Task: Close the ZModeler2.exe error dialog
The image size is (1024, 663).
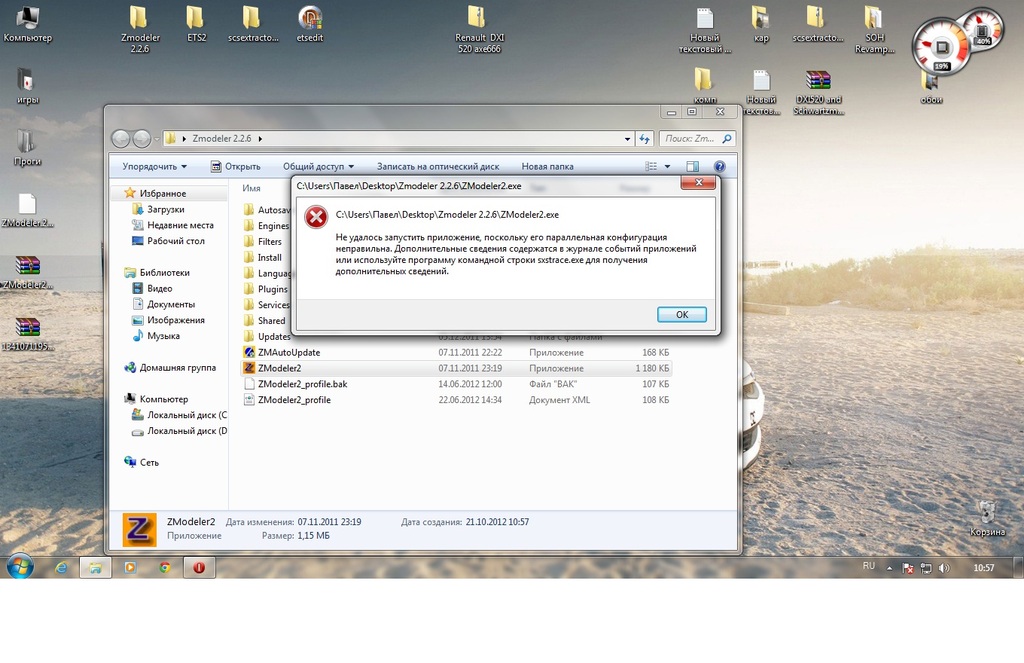Action: tap(696, 183)
